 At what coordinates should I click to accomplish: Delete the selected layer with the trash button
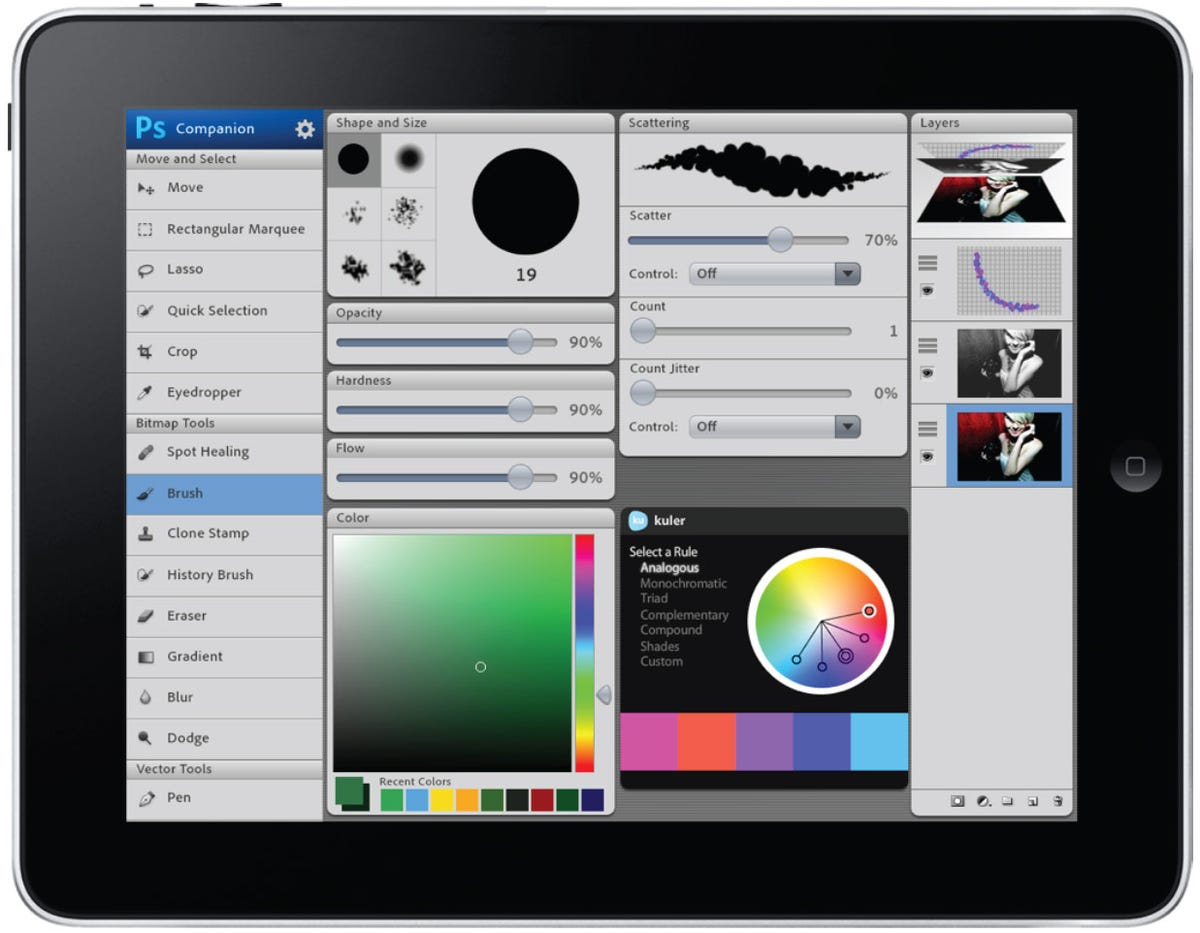pos(1056,801)
